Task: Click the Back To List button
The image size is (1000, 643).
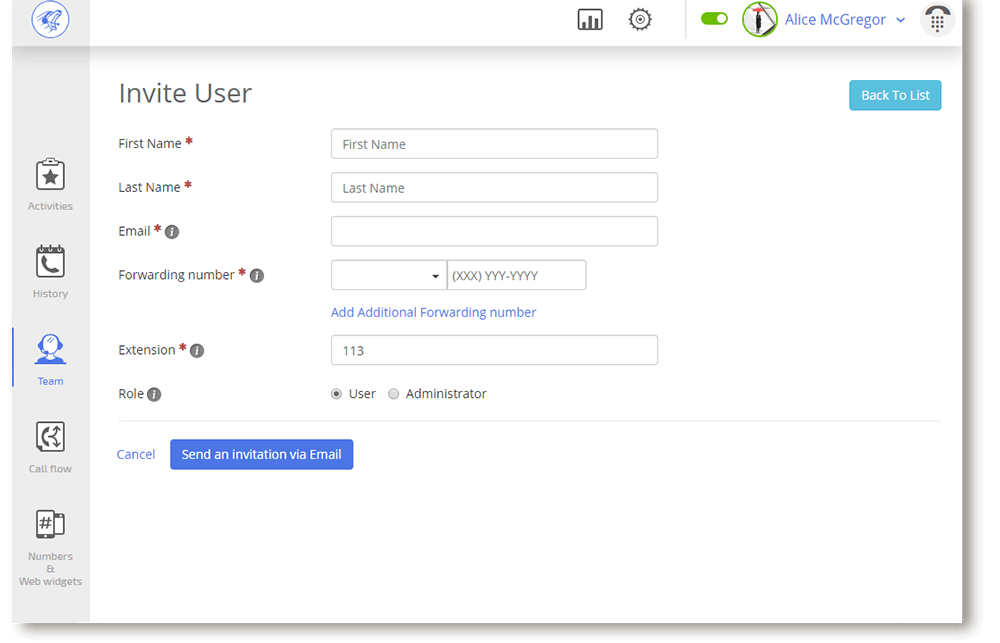Action: [895, 95]
